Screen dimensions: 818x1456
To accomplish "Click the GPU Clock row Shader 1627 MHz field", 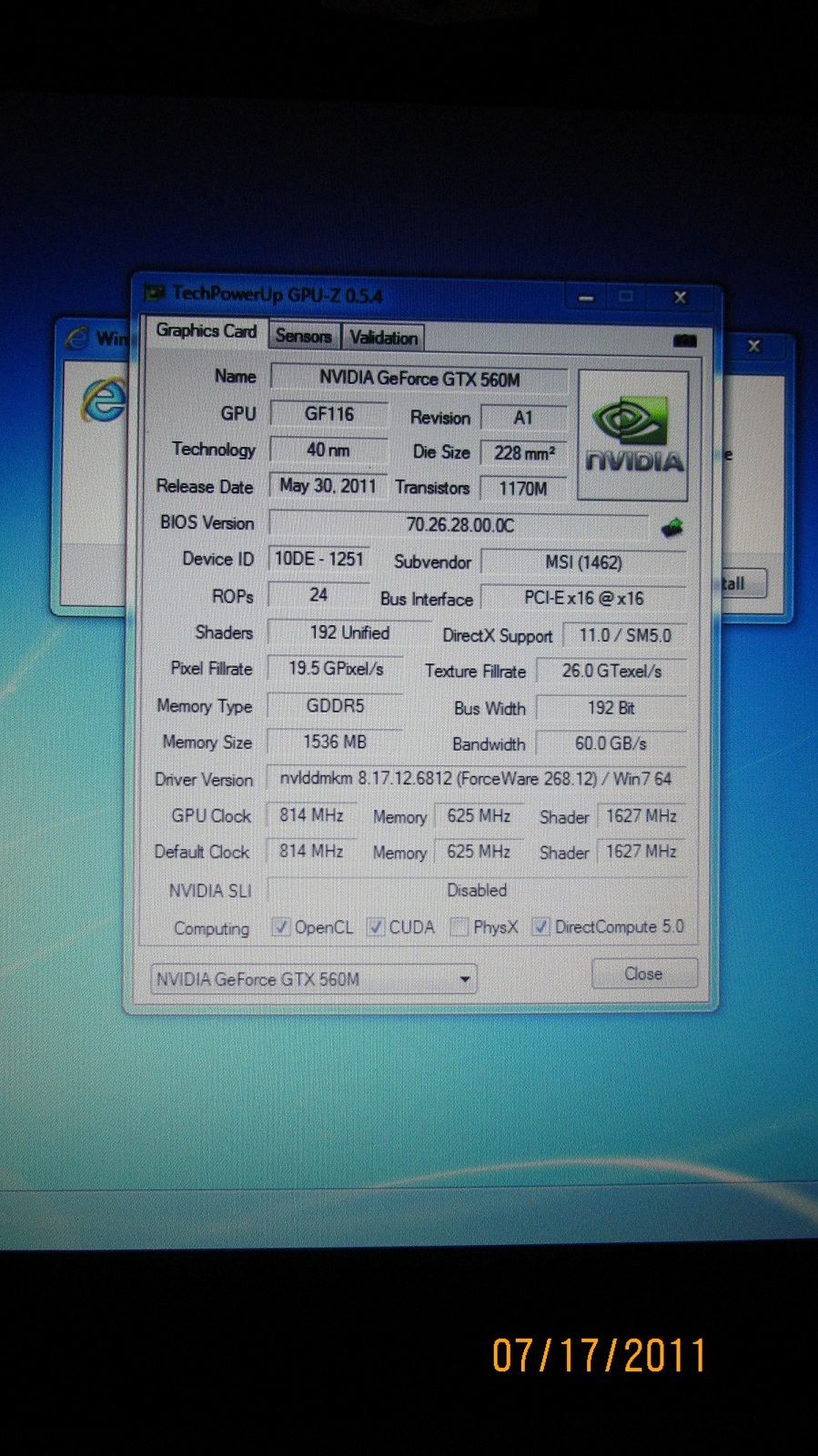I will tap(641, 816).
